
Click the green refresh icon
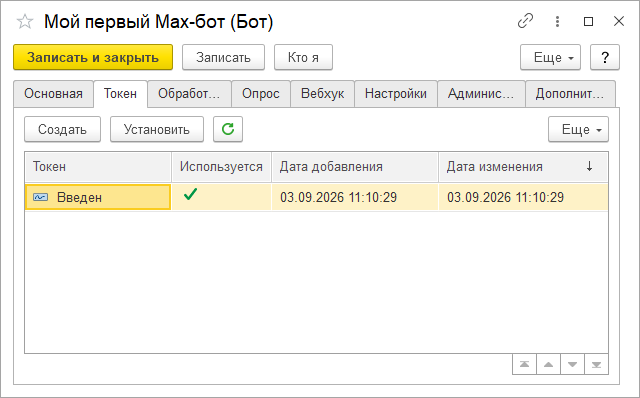tap(228, 129)
